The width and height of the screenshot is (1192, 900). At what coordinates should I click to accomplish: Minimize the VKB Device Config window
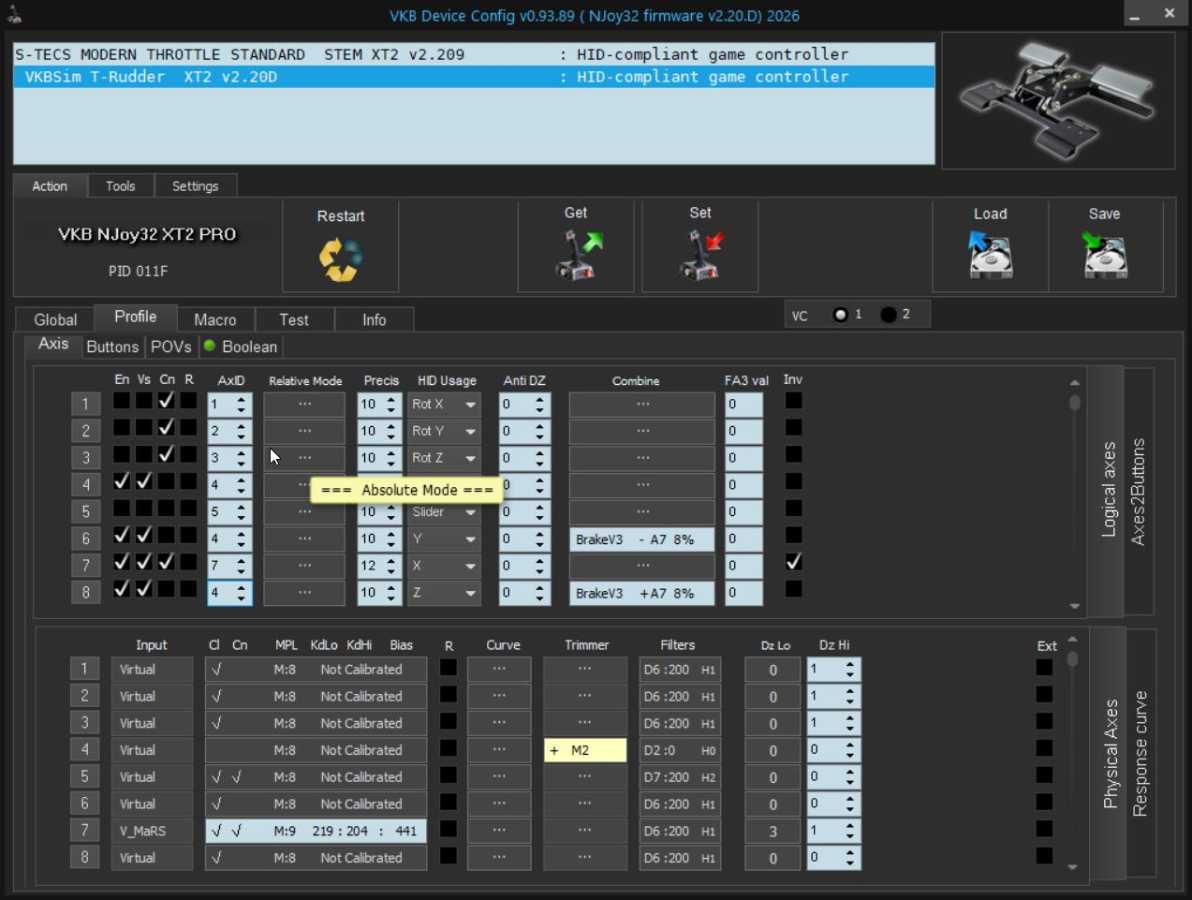[x=1134, y=14]
